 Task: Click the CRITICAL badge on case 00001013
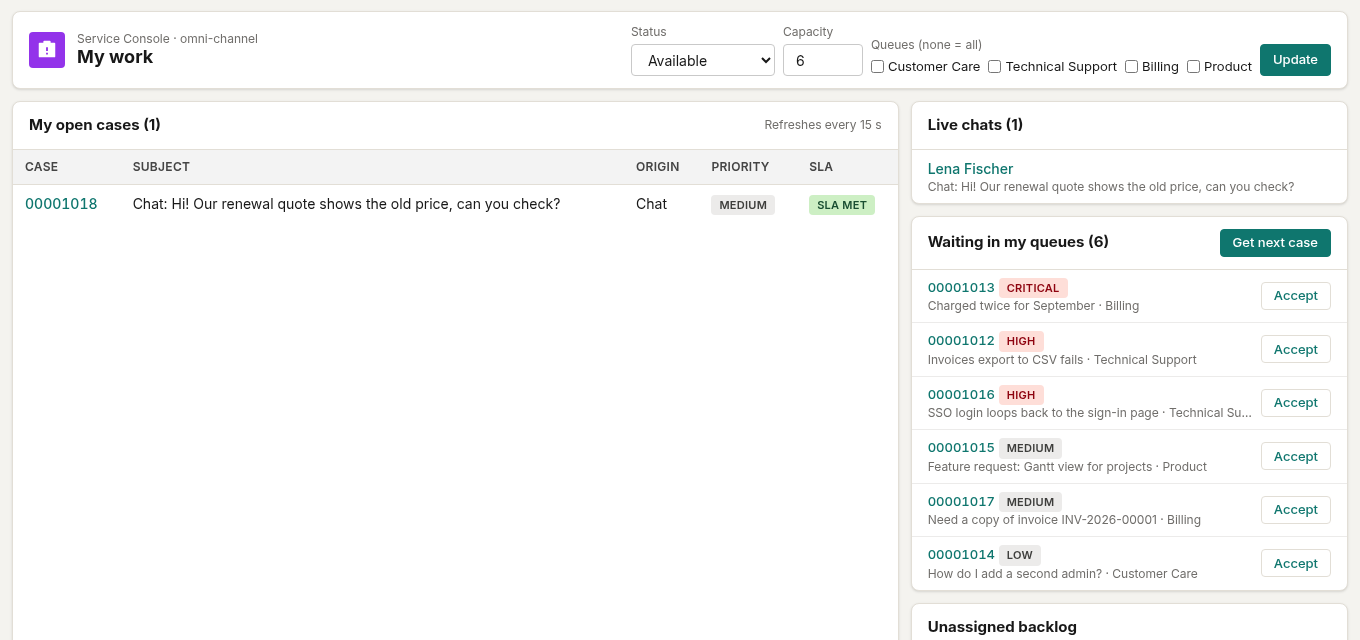tap(1033, 288)
